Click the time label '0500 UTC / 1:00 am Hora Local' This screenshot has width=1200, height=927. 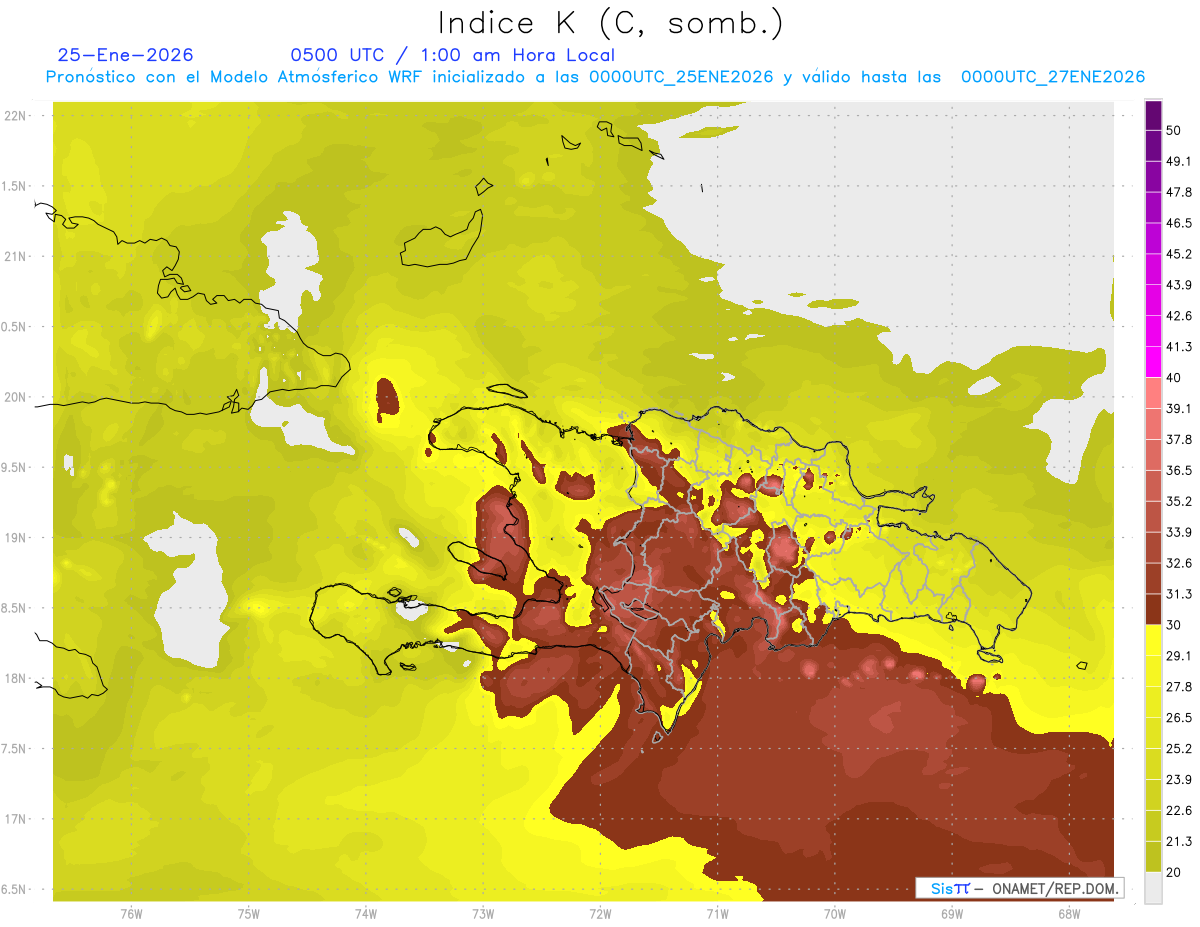click(453, 55)
